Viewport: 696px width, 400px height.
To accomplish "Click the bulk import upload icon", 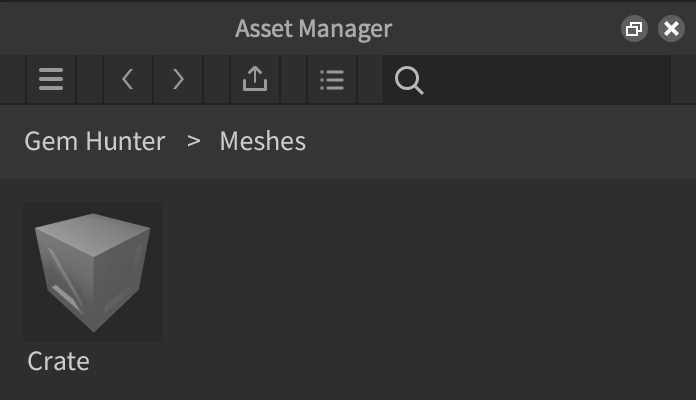I will click(x=255, y=80).
